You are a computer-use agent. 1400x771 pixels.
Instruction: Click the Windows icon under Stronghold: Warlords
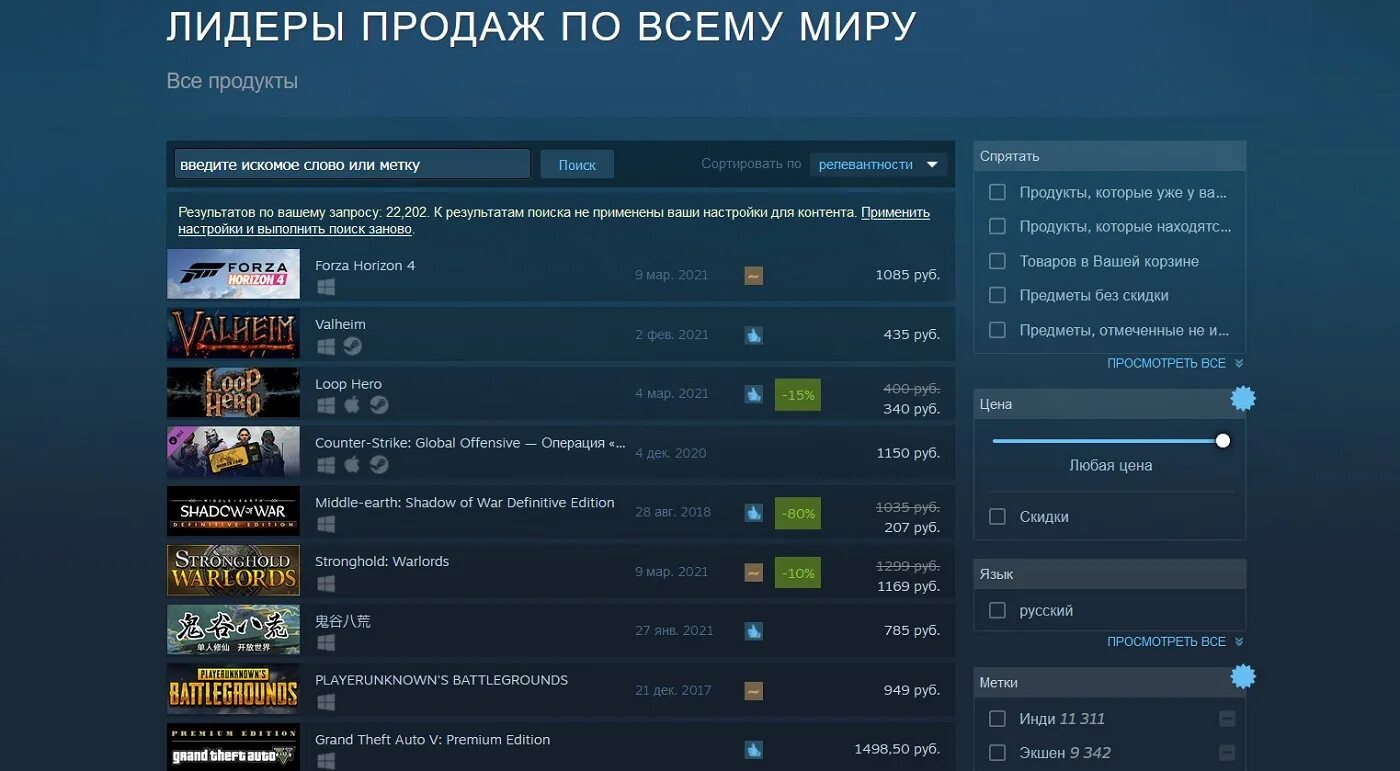(325, 583)
